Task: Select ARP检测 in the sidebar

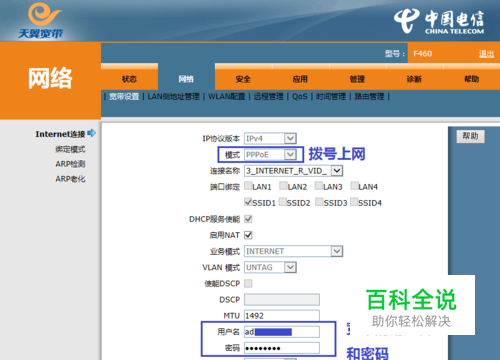Action: tap(70, 164)
